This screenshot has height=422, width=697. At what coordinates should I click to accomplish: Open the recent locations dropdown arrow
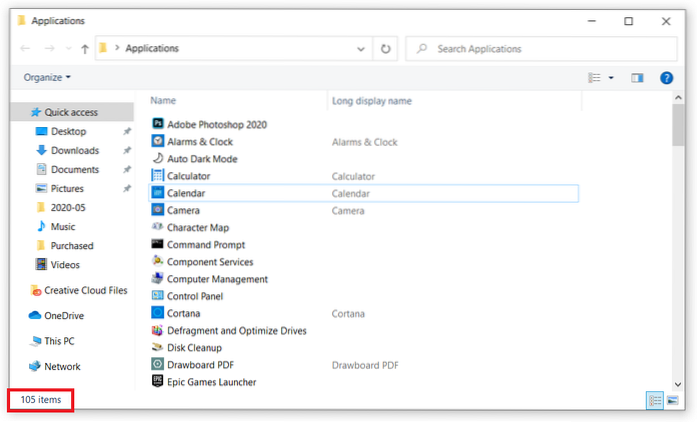click(68, 48)
